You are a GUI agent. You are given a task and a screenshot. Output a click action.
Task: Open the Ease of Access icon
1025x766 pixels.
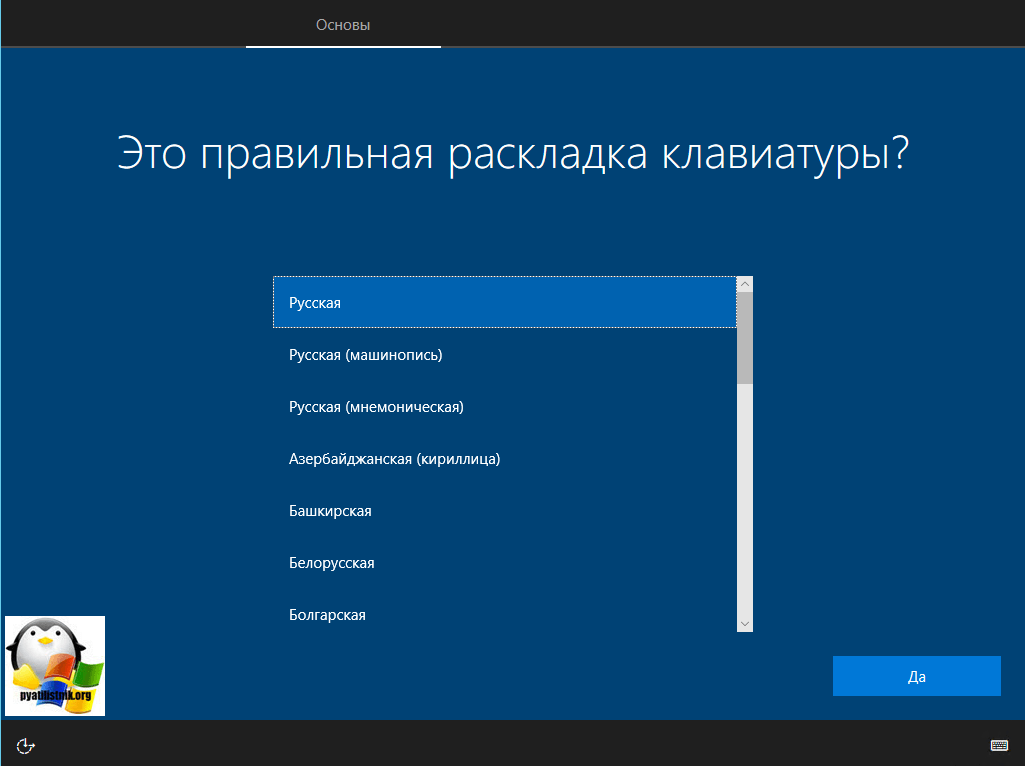coord(27,745)
